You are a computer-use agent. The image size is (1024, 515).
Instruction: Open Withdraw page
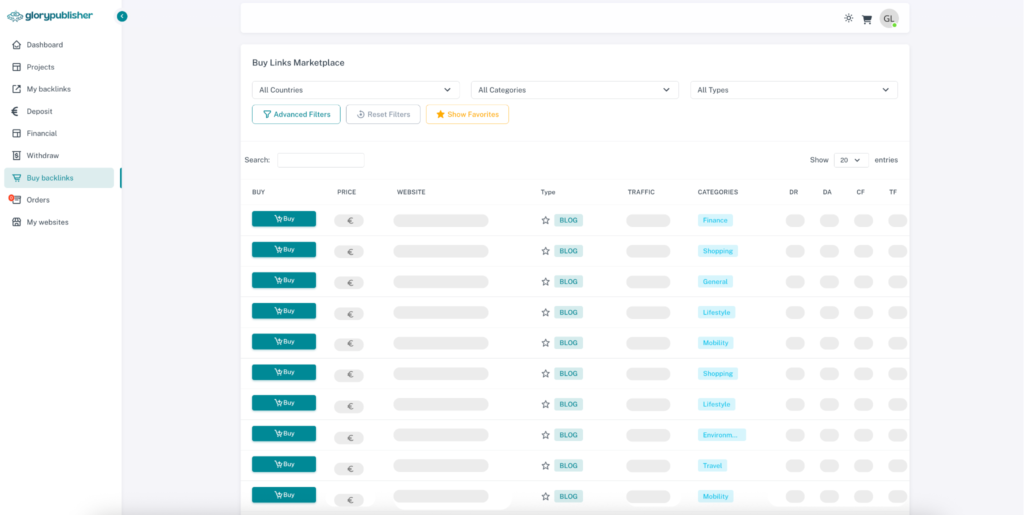pos(42,155)
